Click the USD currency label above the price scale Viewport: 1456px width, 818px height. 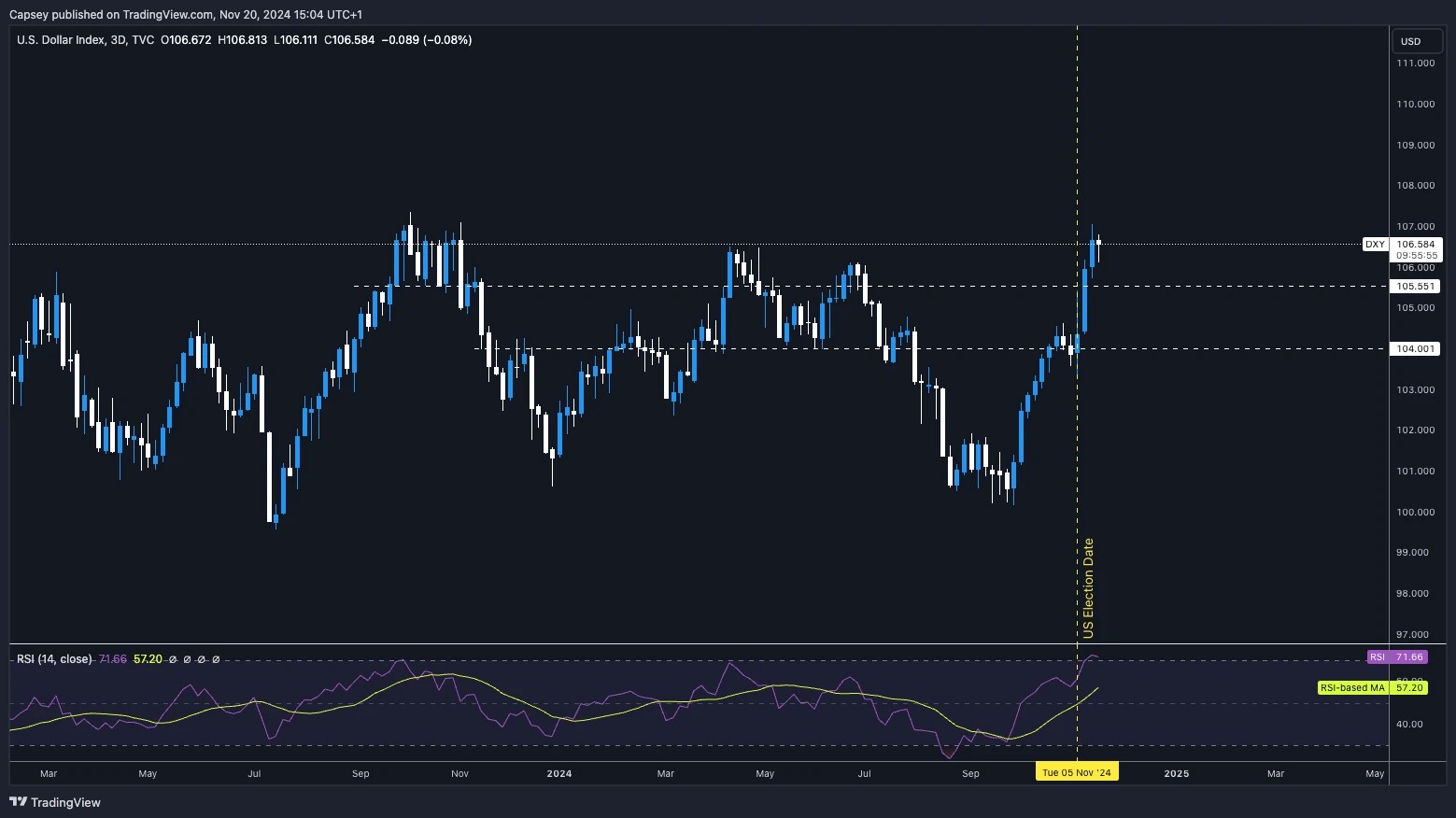[x=1416, y=41]
